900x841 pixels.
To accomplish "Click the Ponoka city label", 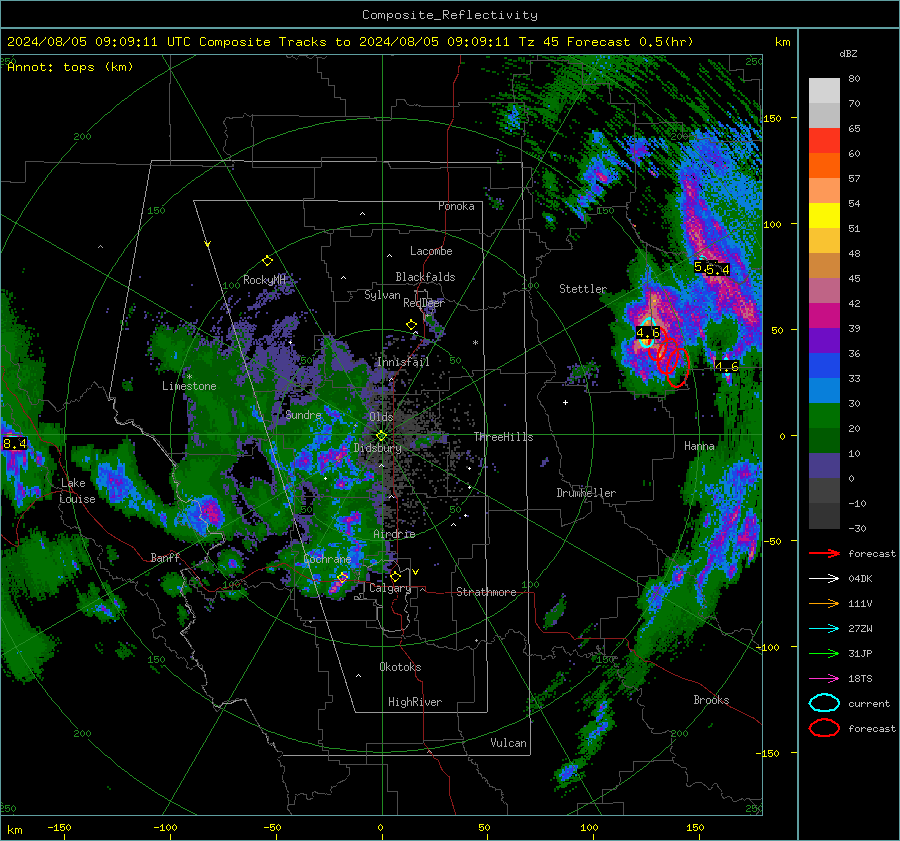I will click(x=456, y=206).
